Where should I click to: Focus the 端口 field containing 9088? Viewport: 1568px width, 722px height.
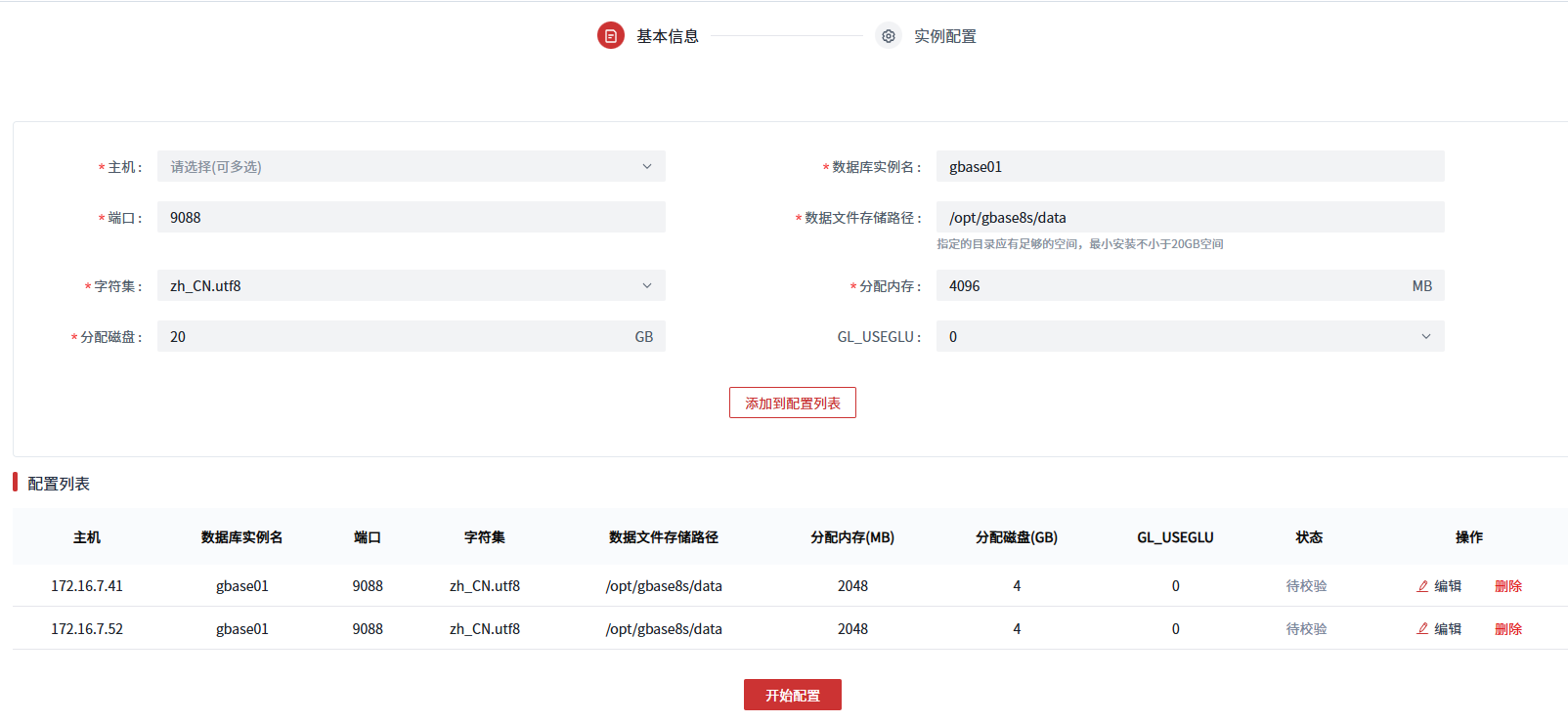[x=411, y=218]
